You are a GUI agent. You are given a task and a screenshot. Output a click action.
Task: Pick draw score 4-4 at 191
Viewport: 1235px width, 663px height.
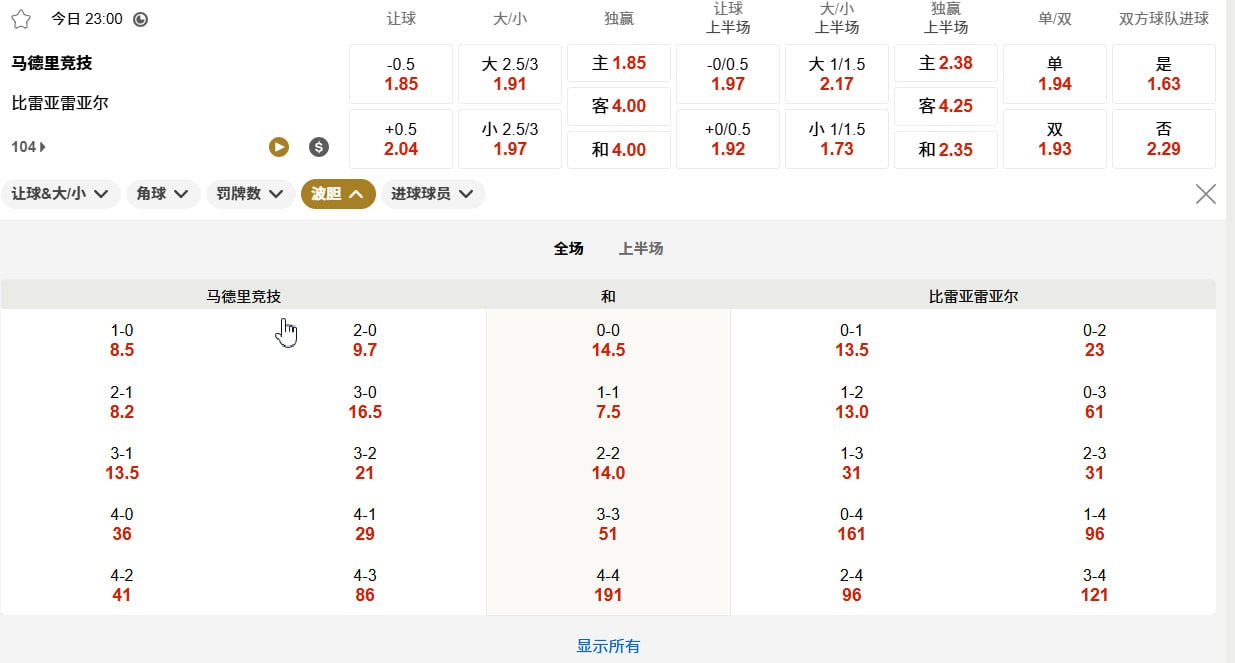click(608, 585)
